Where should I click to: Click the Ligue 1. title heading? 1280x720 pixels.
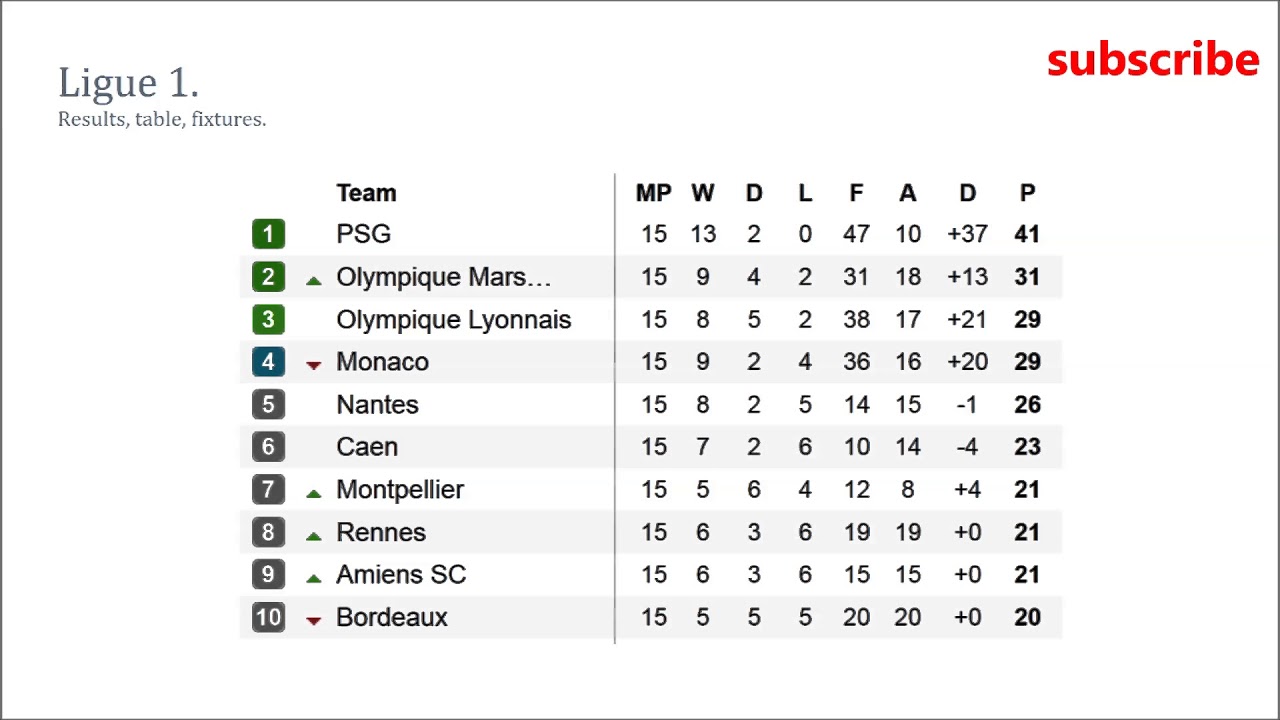click(129, 83)
